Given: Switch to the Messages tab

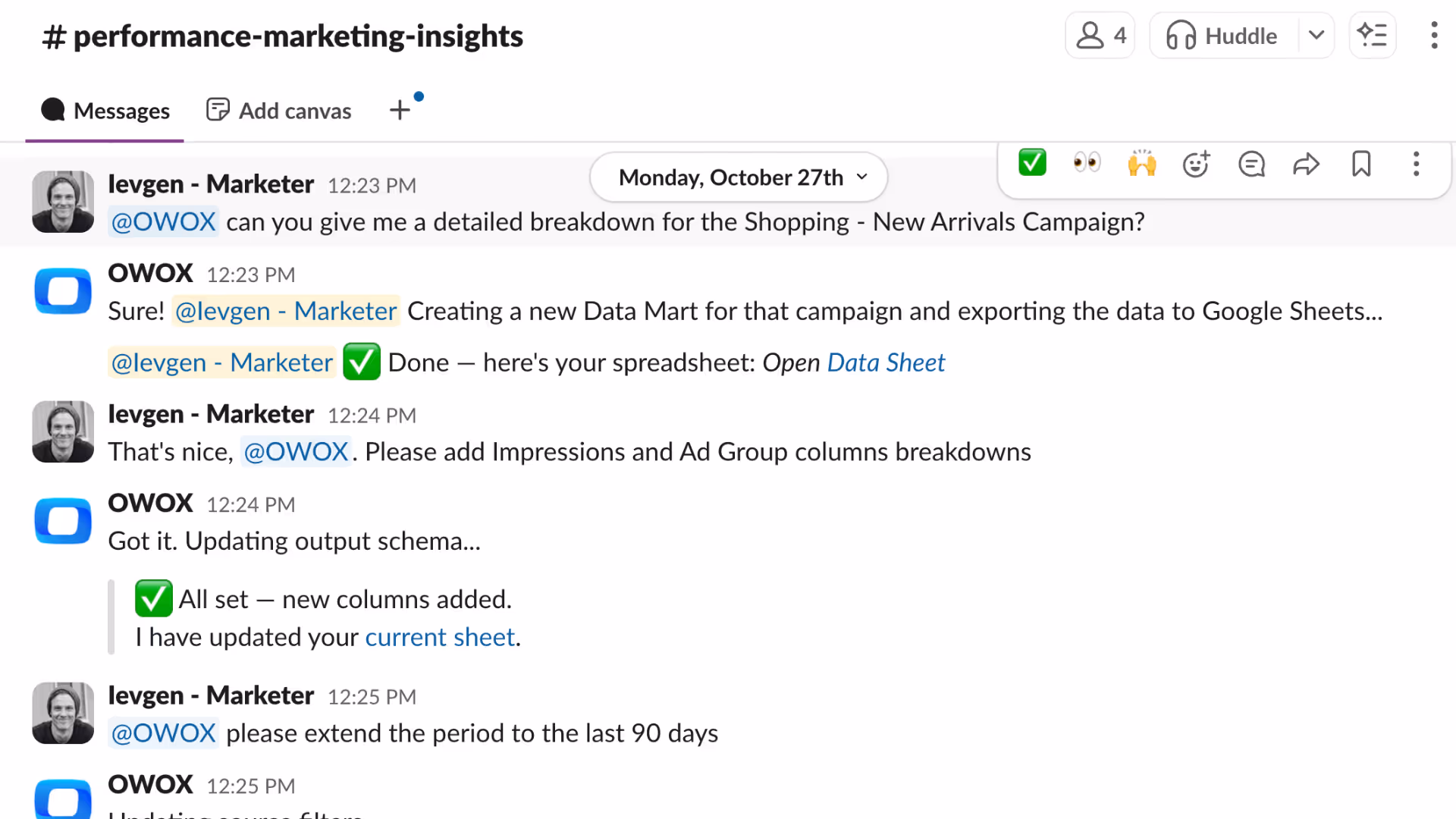Looking at the screenshot, I should (105, 110).
